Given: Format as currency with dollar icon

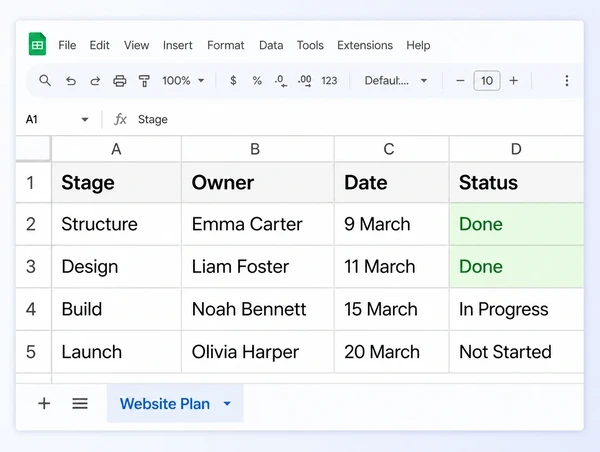Looking at the screenshot, I should coord(233,80).
